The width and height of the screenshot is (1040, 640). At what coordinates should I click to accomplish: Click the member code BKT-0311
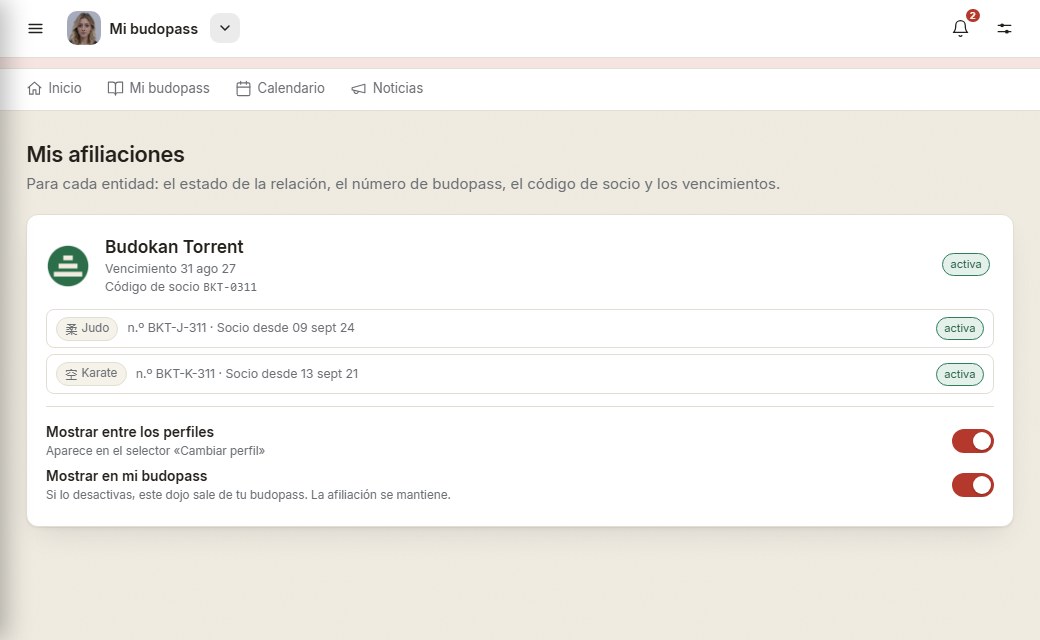[229, 287]
